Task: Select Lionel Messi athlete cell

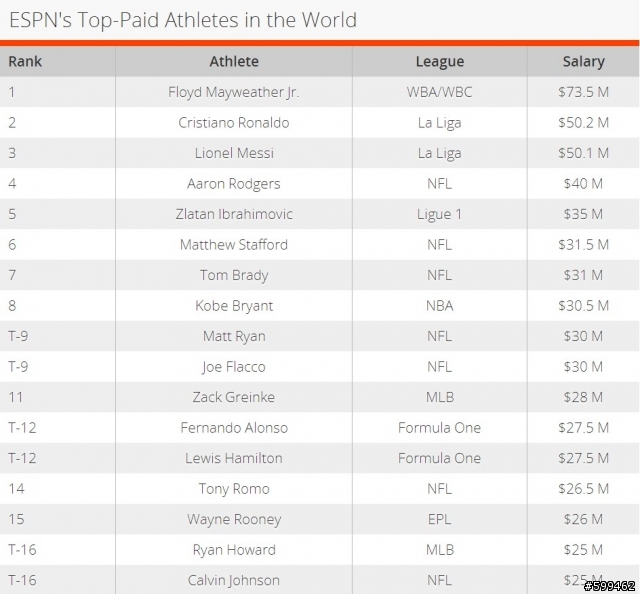Action: 234,153
